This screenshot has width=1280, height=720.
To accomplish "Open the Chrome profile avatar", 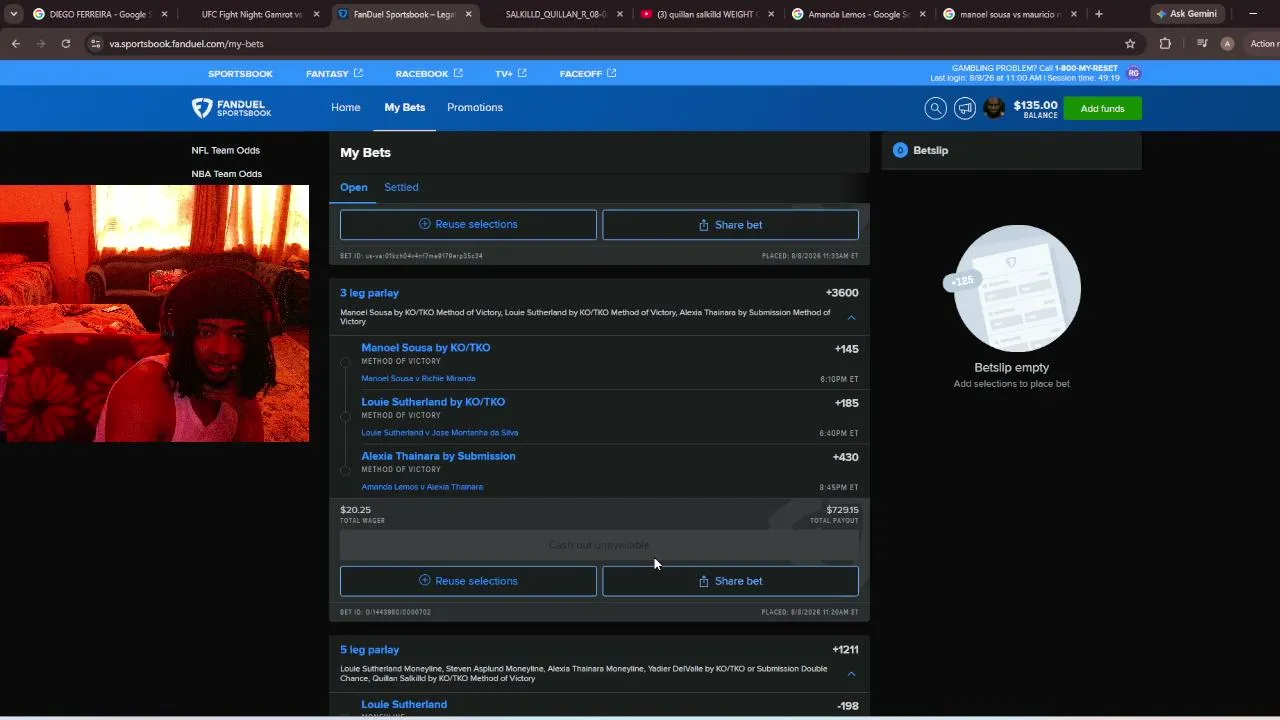I will [1227, 44].
